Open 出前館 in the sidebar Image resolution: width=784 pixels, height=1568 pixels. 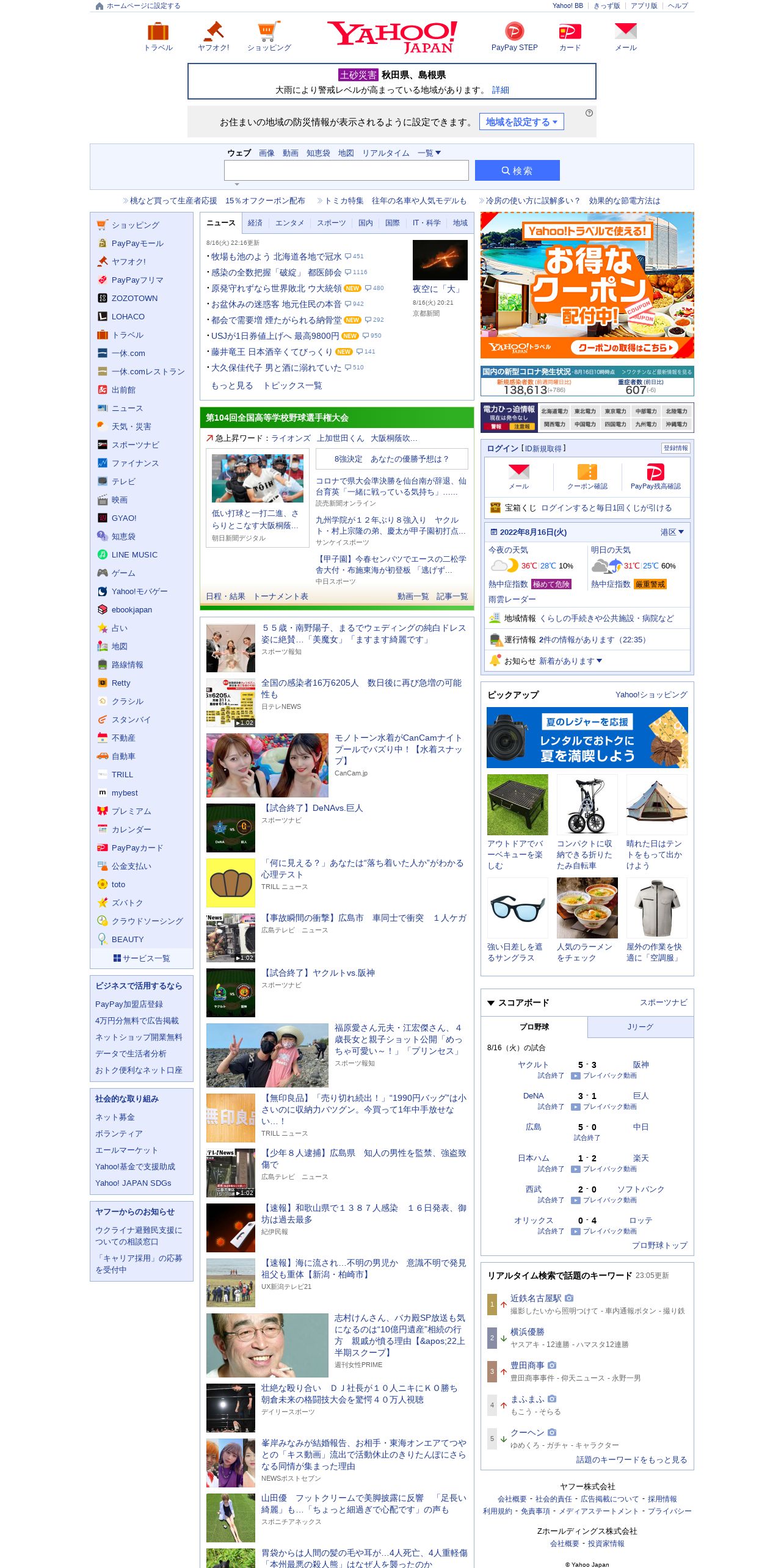point(123,390)
